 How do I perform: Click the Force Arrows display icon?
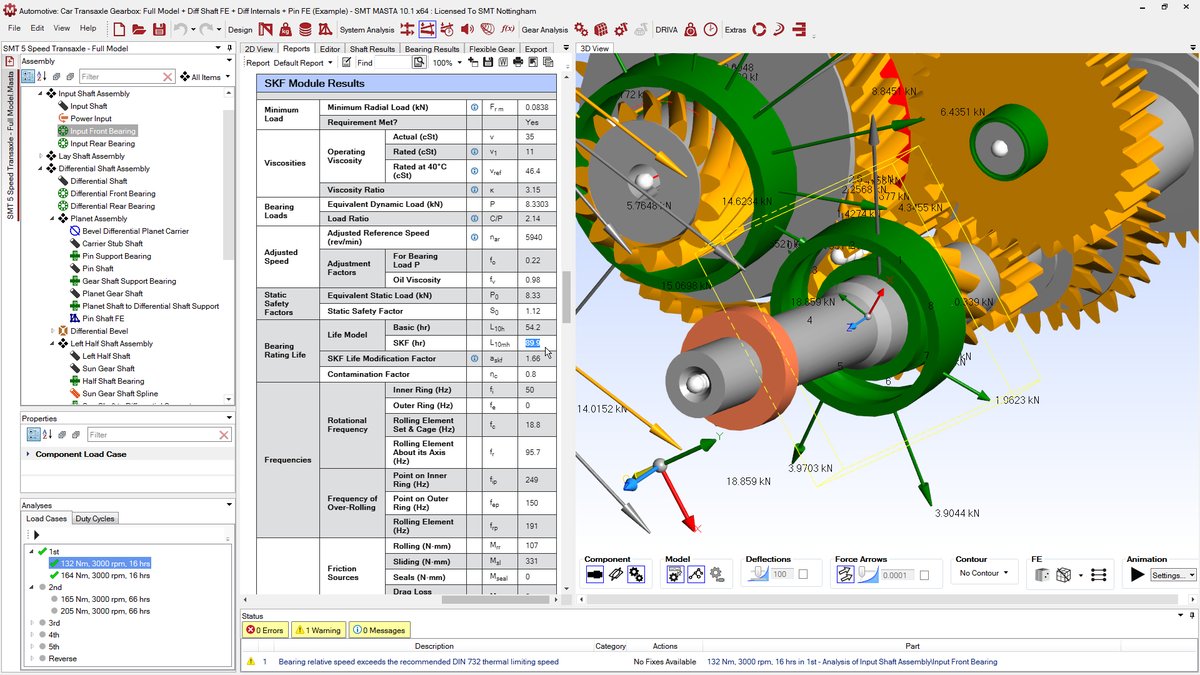pyautogui.click(x=846, y=574)
